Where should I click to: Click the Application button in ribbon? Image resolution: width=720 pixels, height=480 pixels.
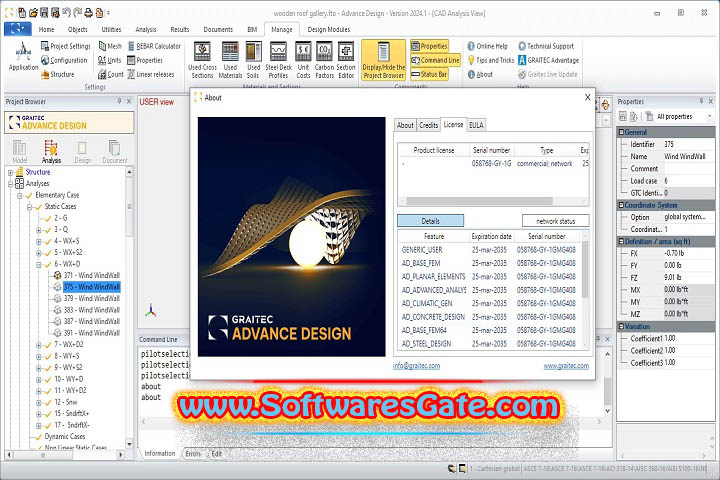(23, 56)
